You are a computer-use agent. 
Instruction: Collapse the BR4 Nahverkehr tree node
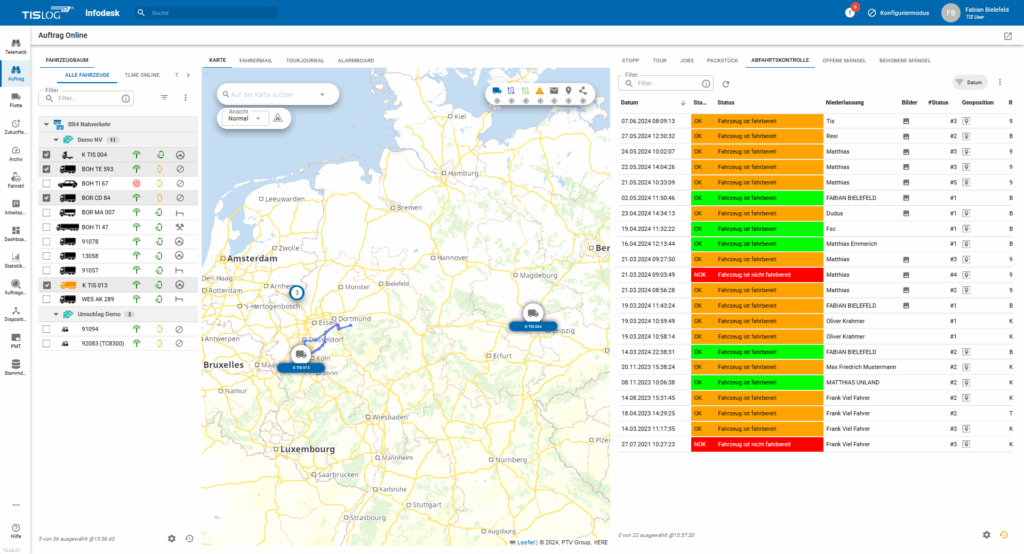(x=45, y=124)
